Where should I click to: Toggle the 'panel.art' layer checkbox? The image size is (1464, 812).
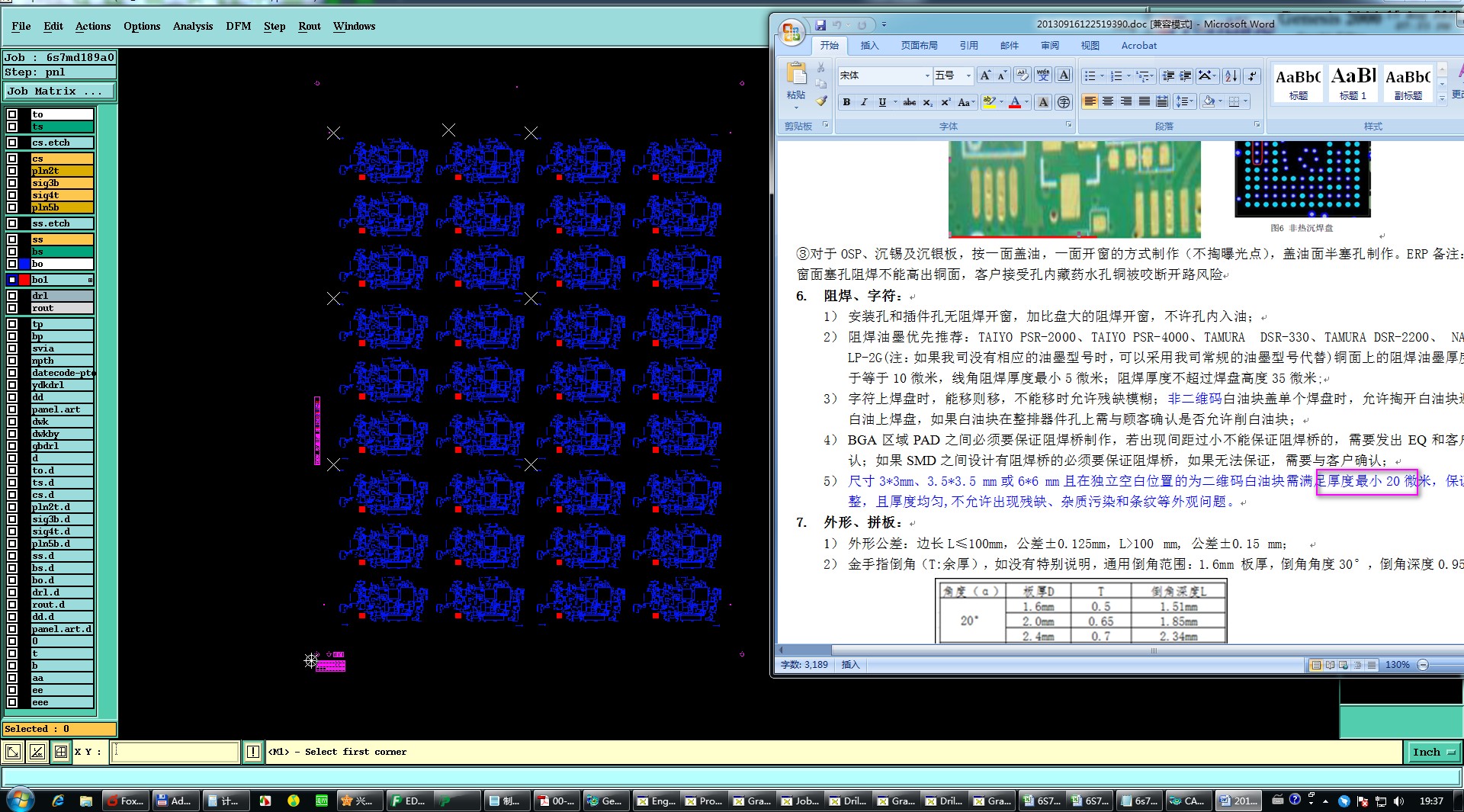coord(12,409)
